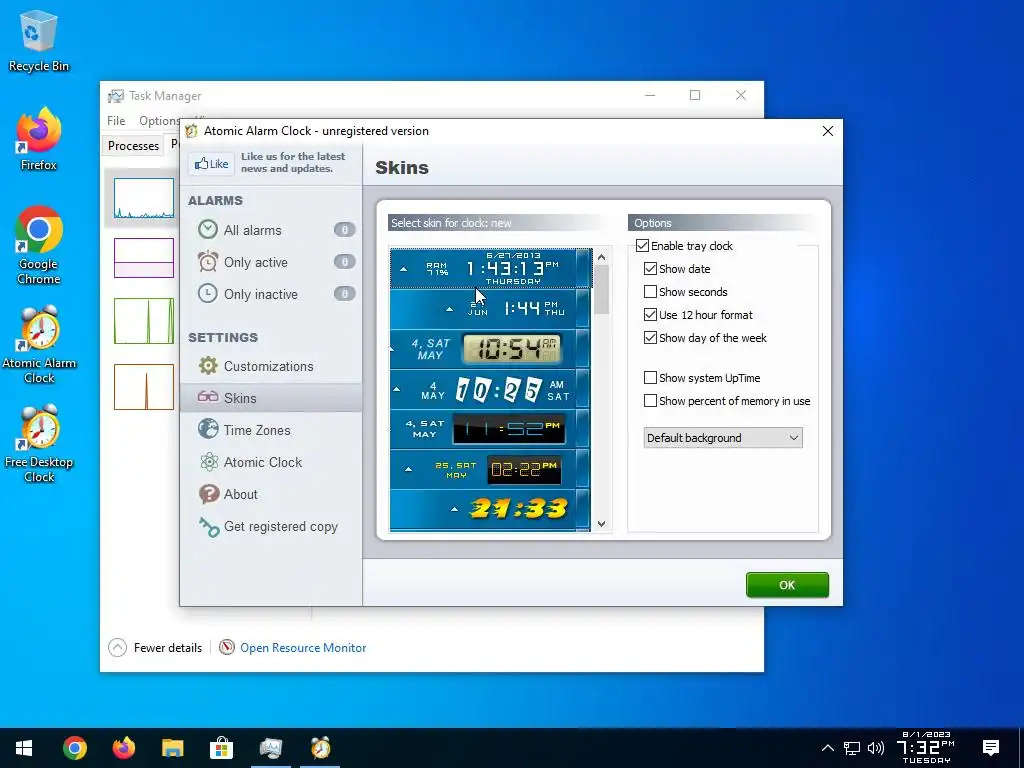Open Time Zones globe icon
The width and height of the screenshot is (1024, 768).
pos(208,429)
